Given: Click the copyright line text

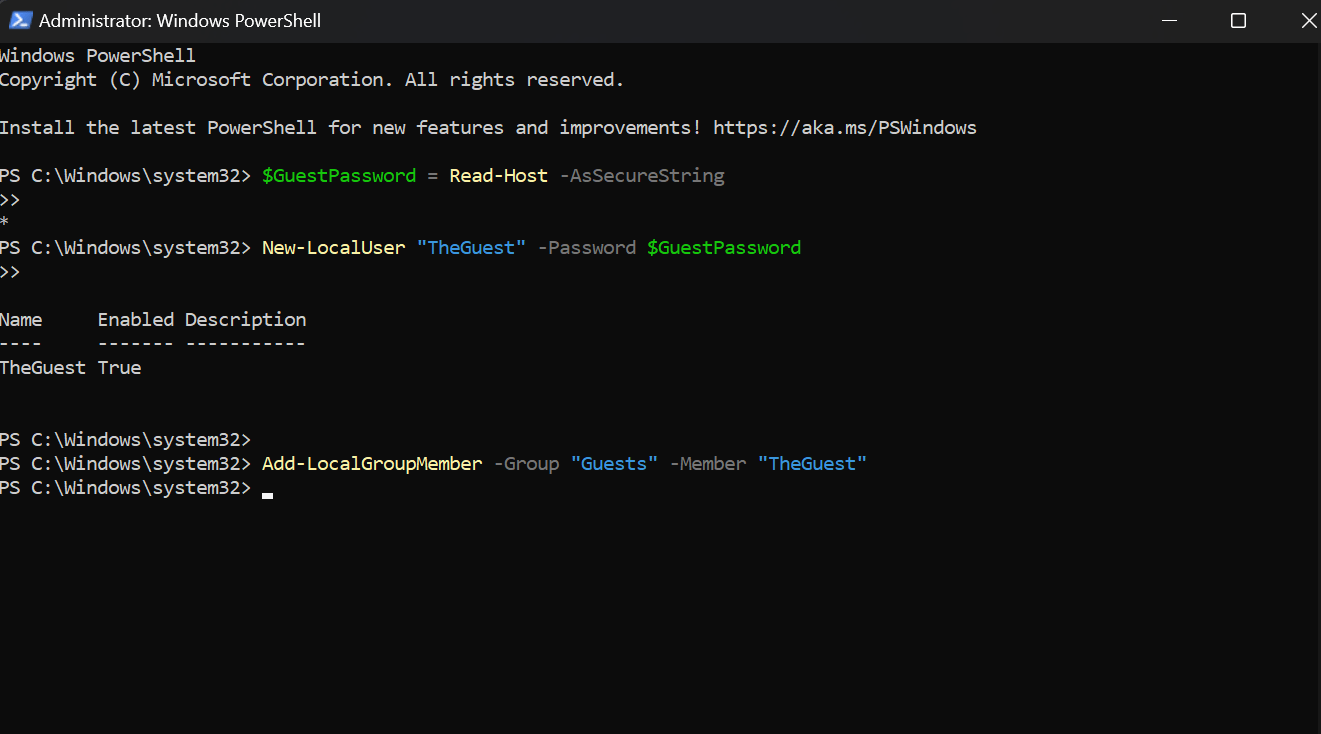Looking at the screenshot, I should [311, 79].
